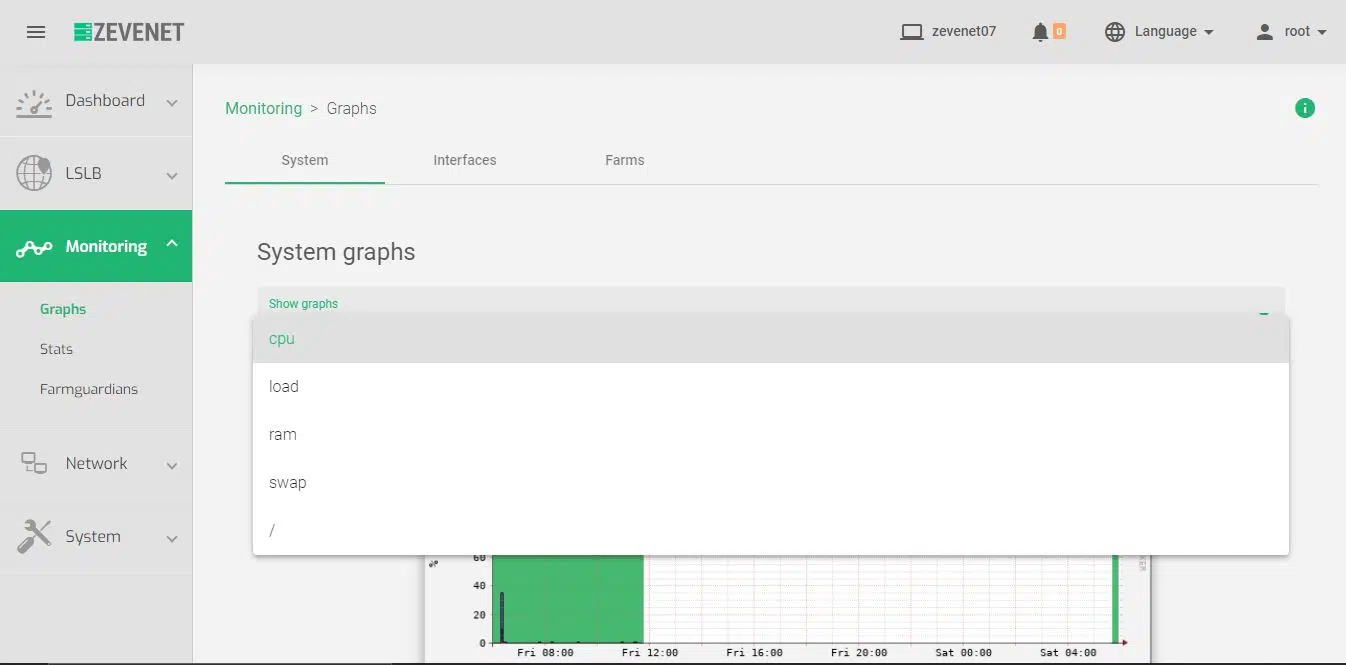
Task: Switch to the Farms tab
Action: click(624, 160)
